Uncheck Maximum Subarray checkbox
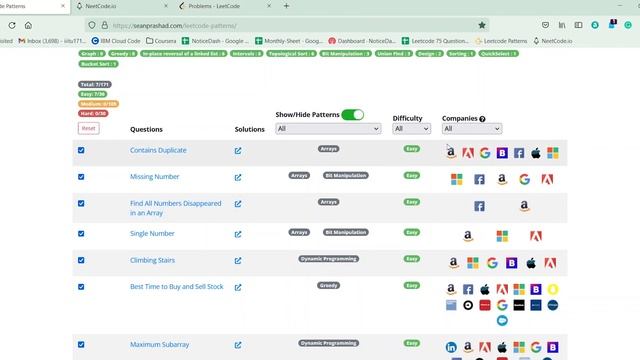 [81, 344]
